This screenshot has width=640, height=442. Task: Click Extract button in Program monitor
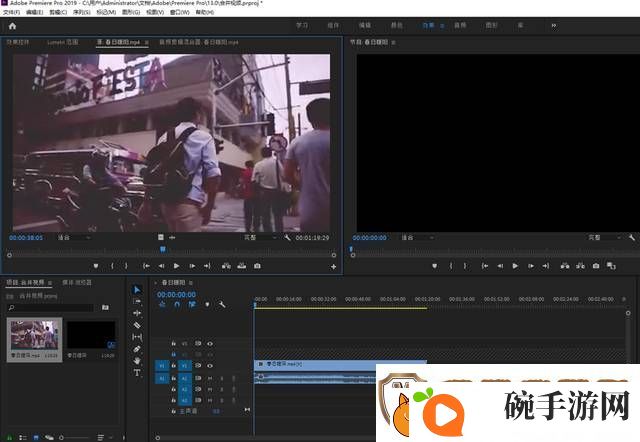[x=580, y=266]
